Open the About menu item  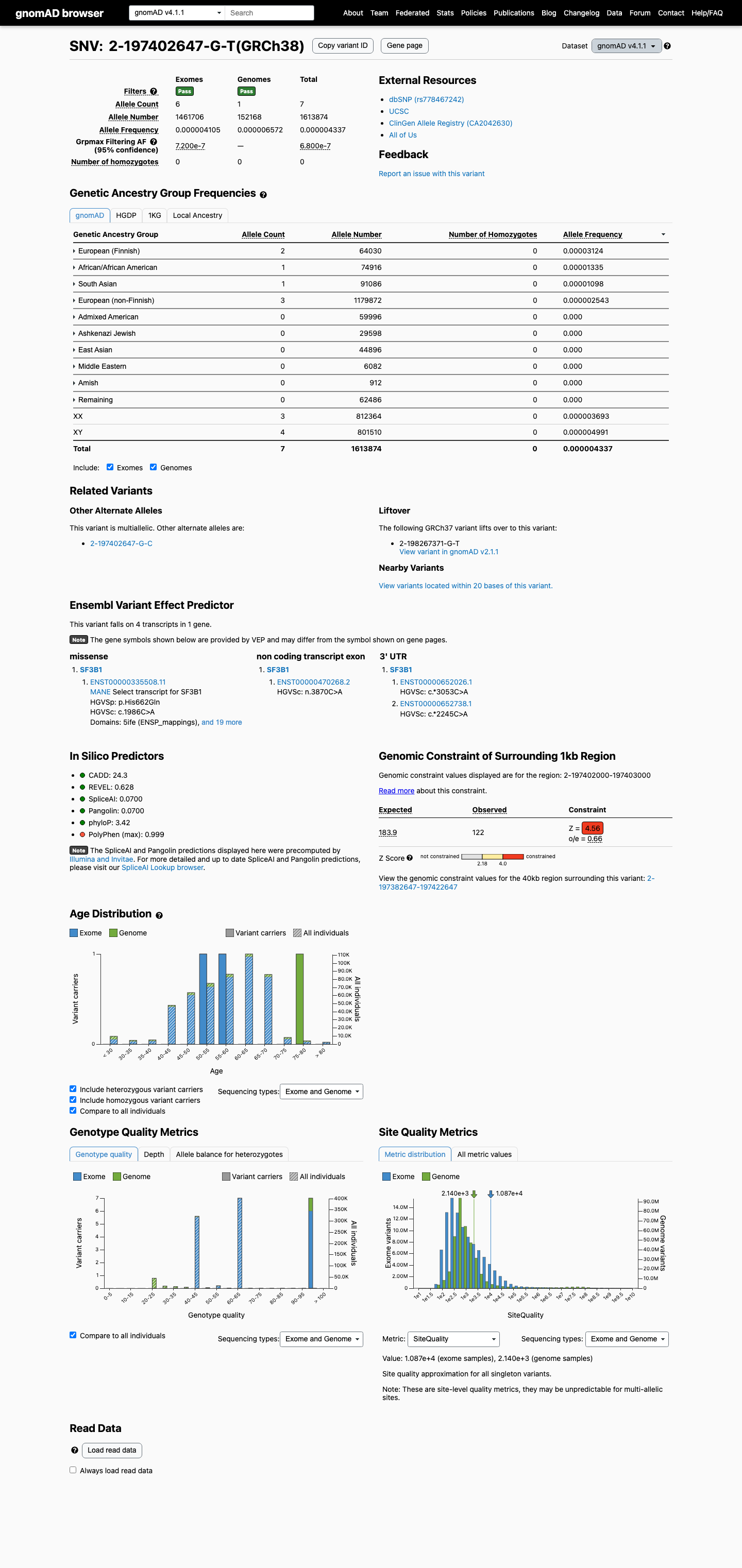coord(353,13)
